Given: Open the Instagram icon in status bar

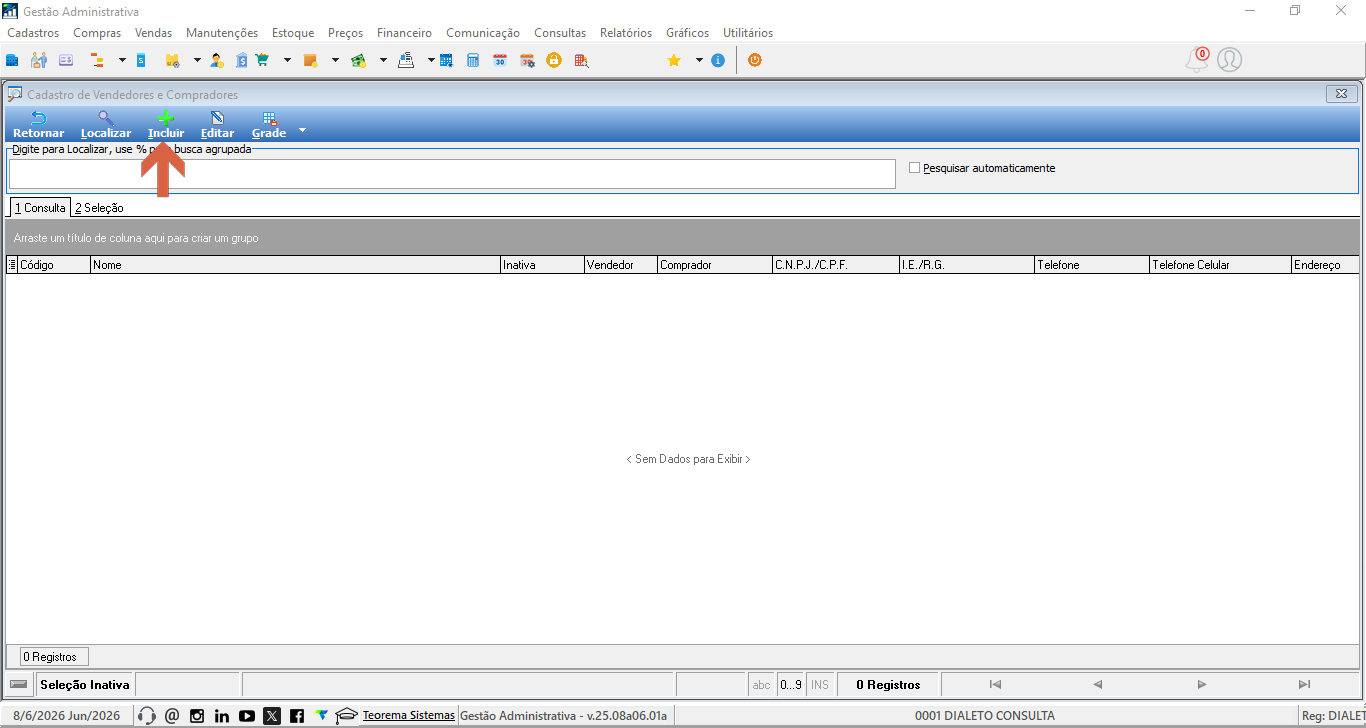Looking at the screenshot, I should pyautogui.click(x=197, y=715).
